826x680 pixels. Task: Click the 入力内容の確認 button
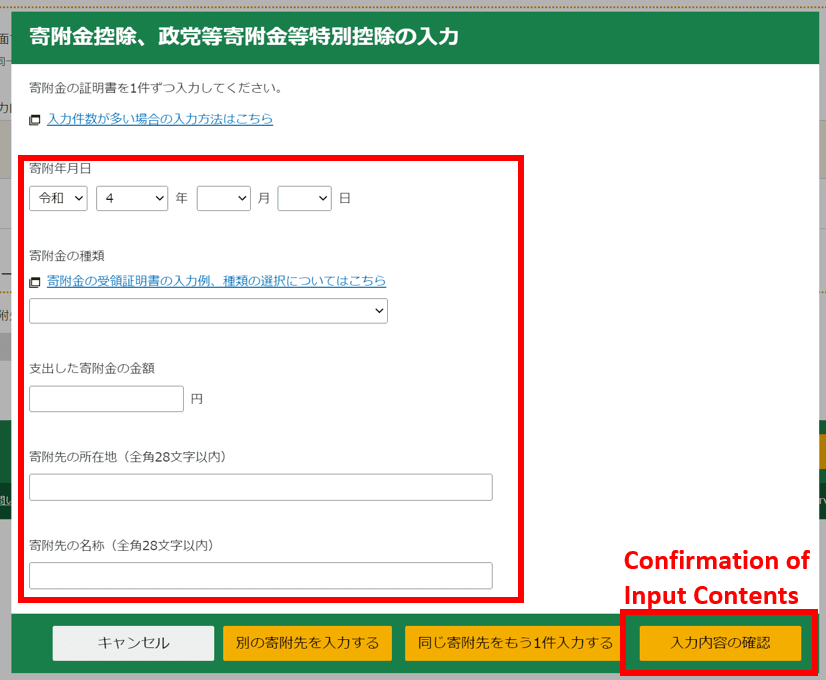pos(720,643)
